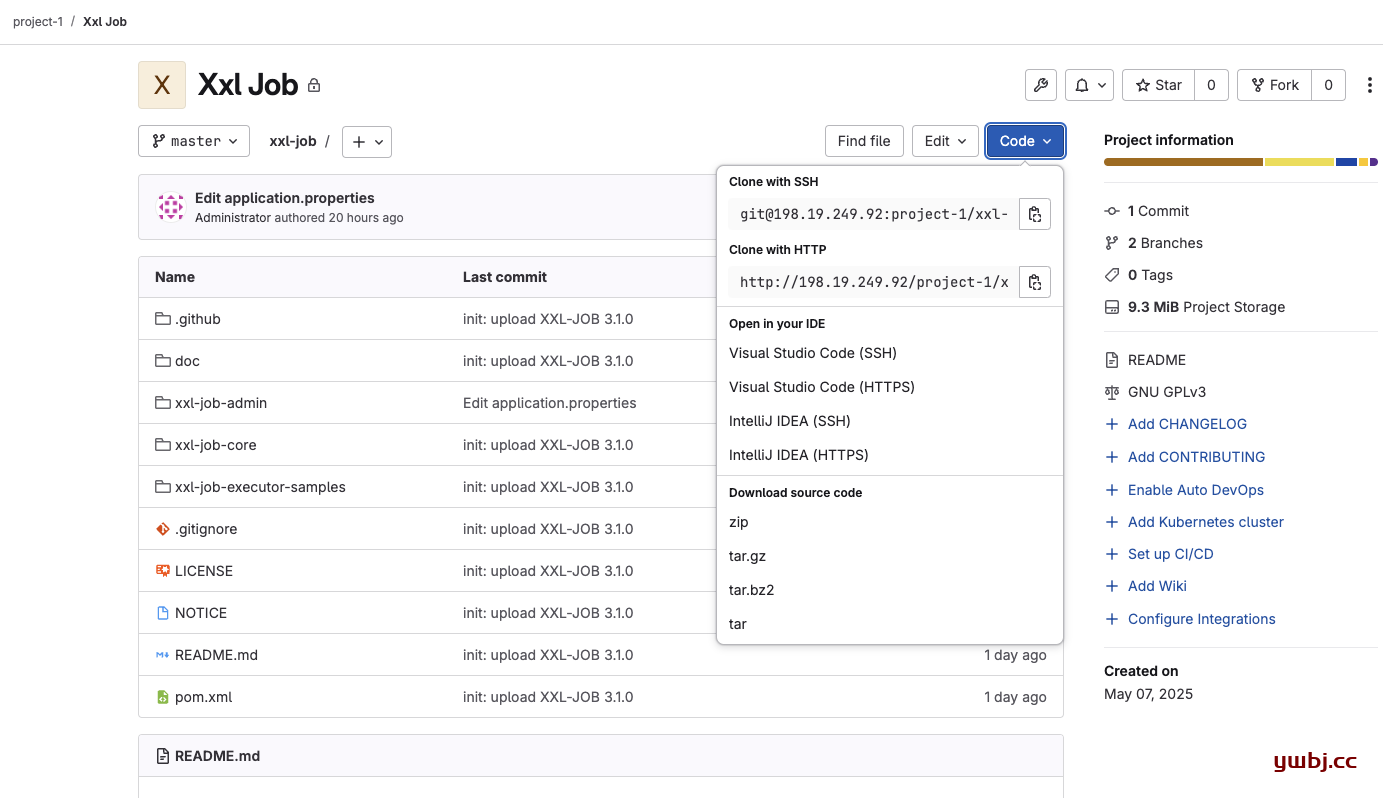Open Add Kubernetes cluster link
The image size is (1383, 798).
click(x=1206, y=522)
